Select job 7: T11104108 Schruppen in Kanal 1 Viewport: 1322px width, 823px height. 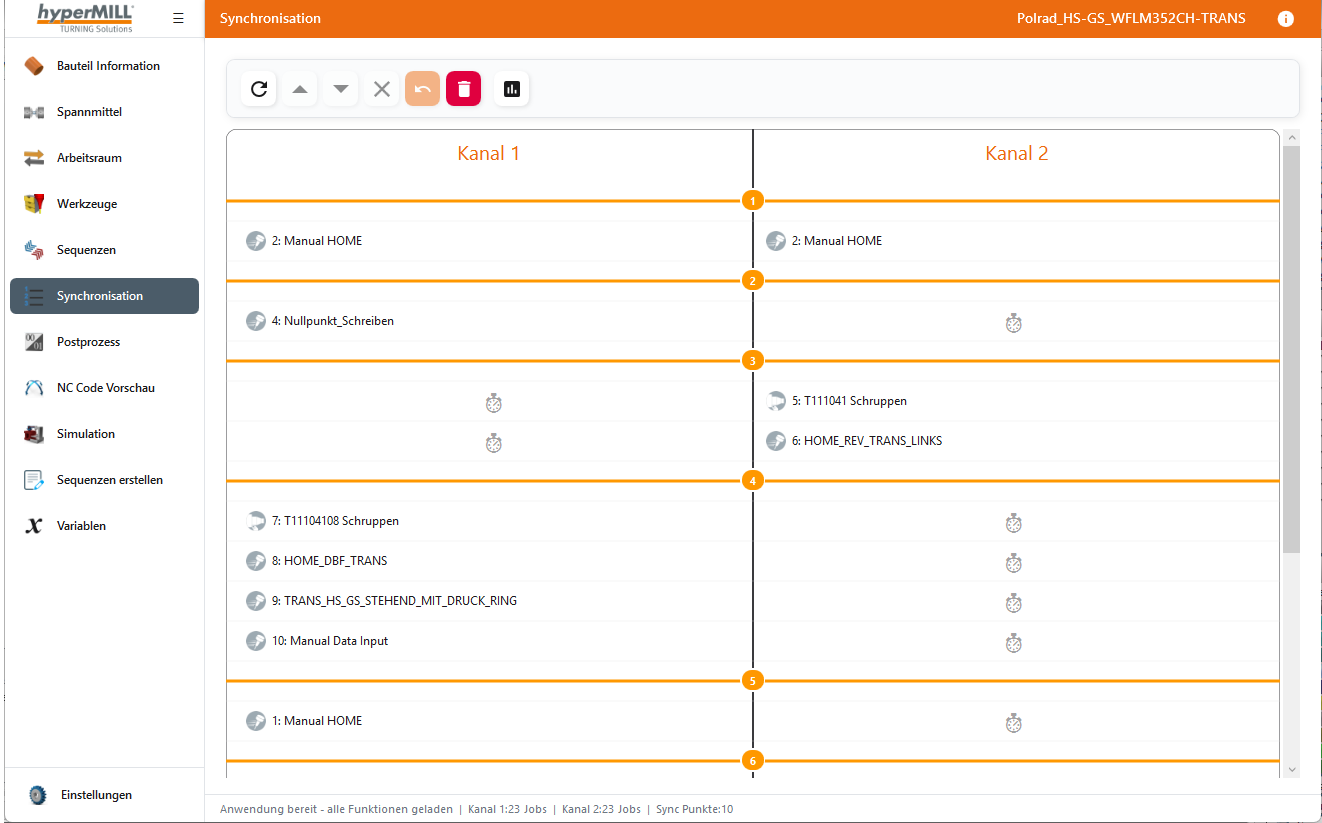[335, 521]
